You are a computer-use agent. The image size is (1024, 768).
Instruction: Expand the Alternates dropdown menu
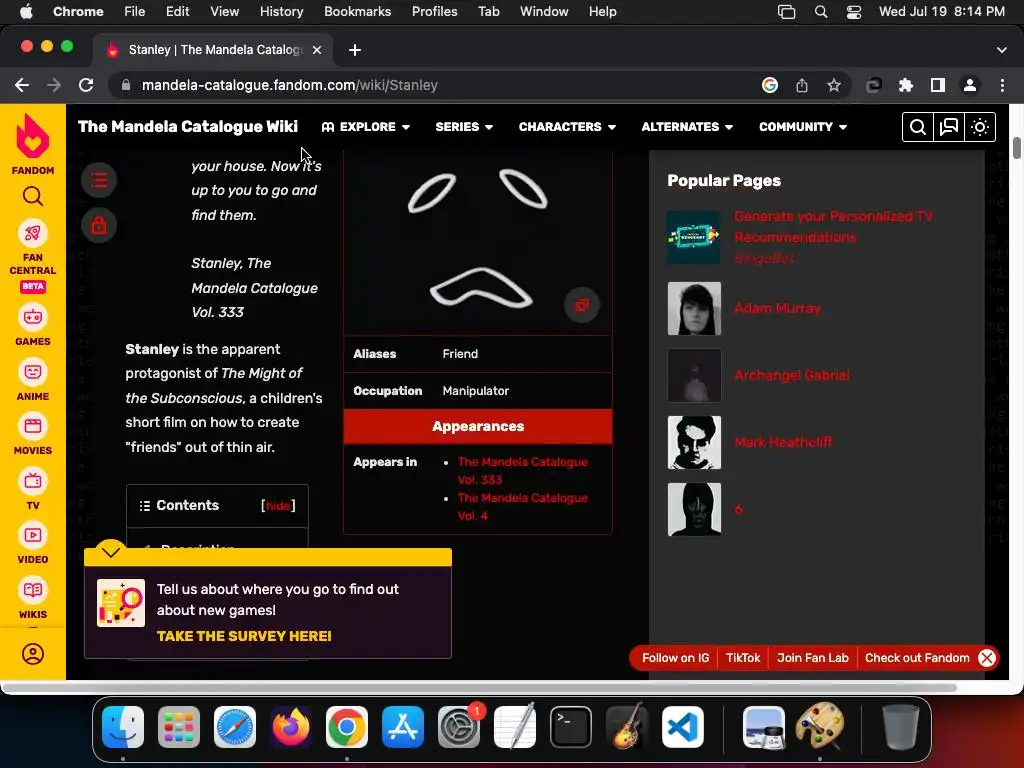pos(687,127)
